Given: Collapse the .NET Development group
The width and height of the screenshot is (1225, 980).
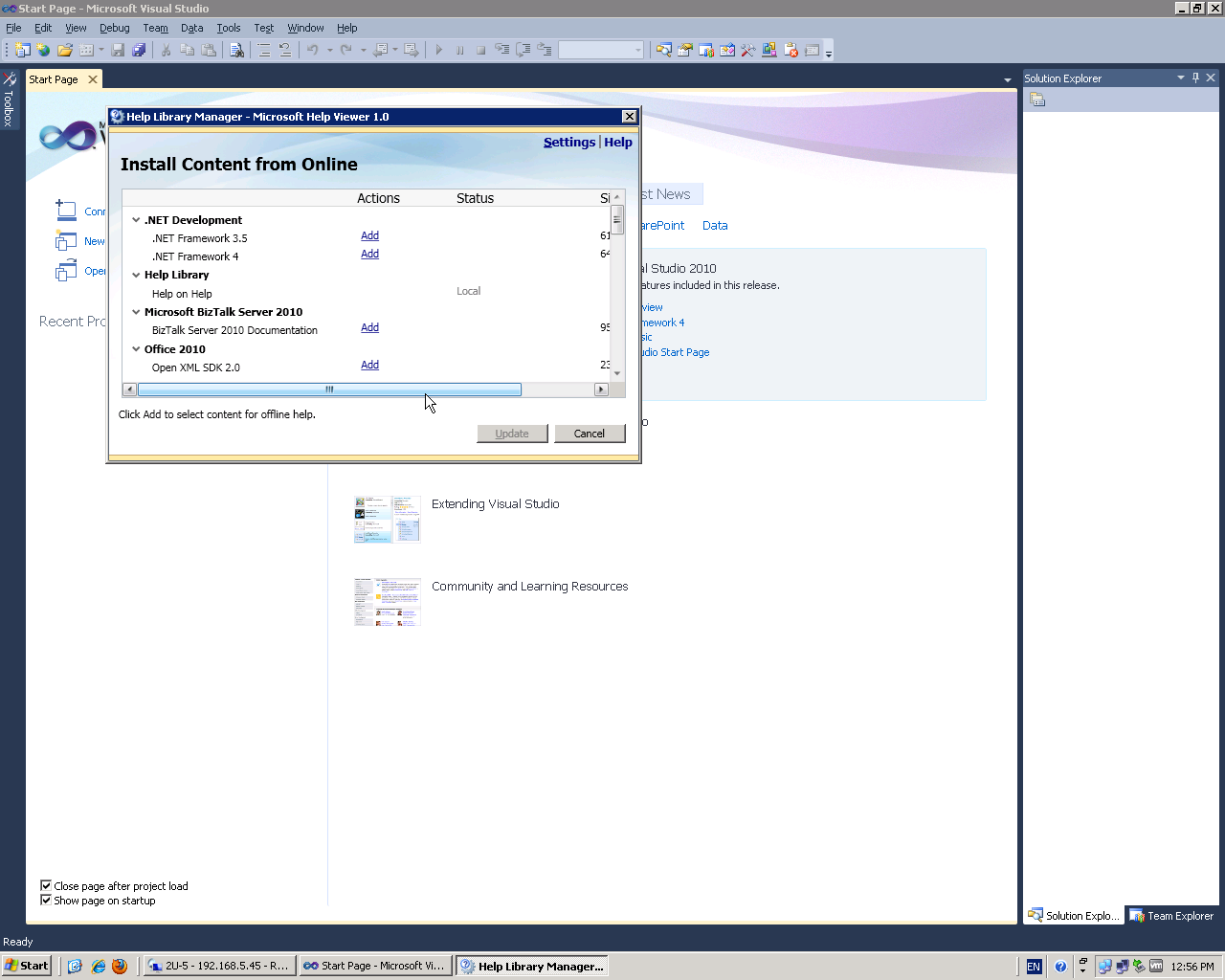Looking at the screenshot, I should pos(136,220).
